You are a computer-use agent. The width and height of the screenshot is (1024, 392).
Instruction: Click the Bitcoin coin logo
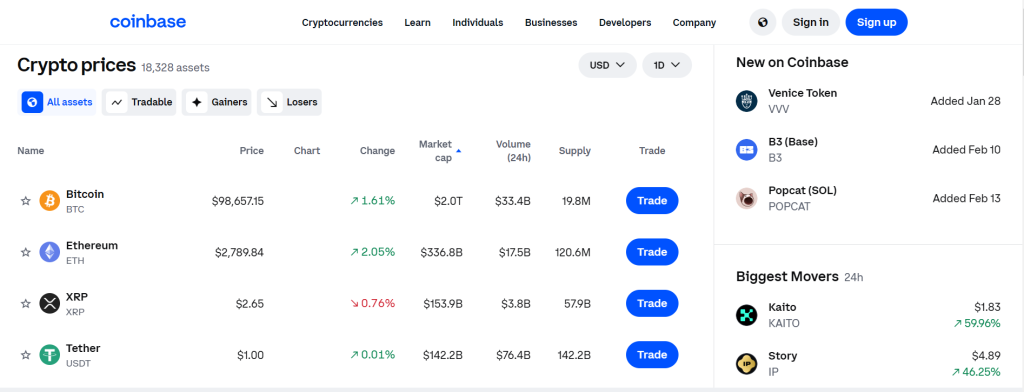coord(50,201)
